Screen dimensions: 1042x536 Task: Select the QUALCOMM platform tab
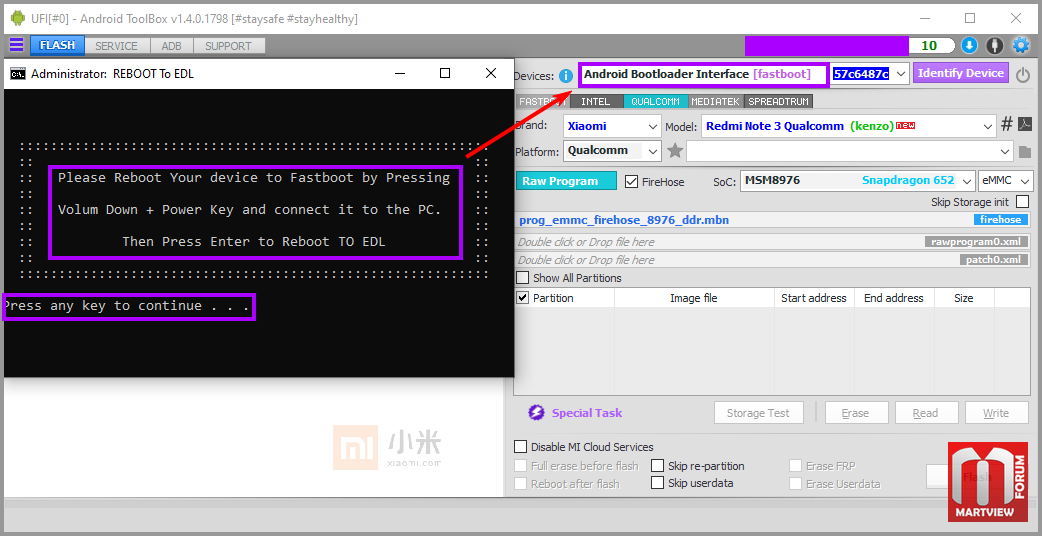(x=655, y=102)
